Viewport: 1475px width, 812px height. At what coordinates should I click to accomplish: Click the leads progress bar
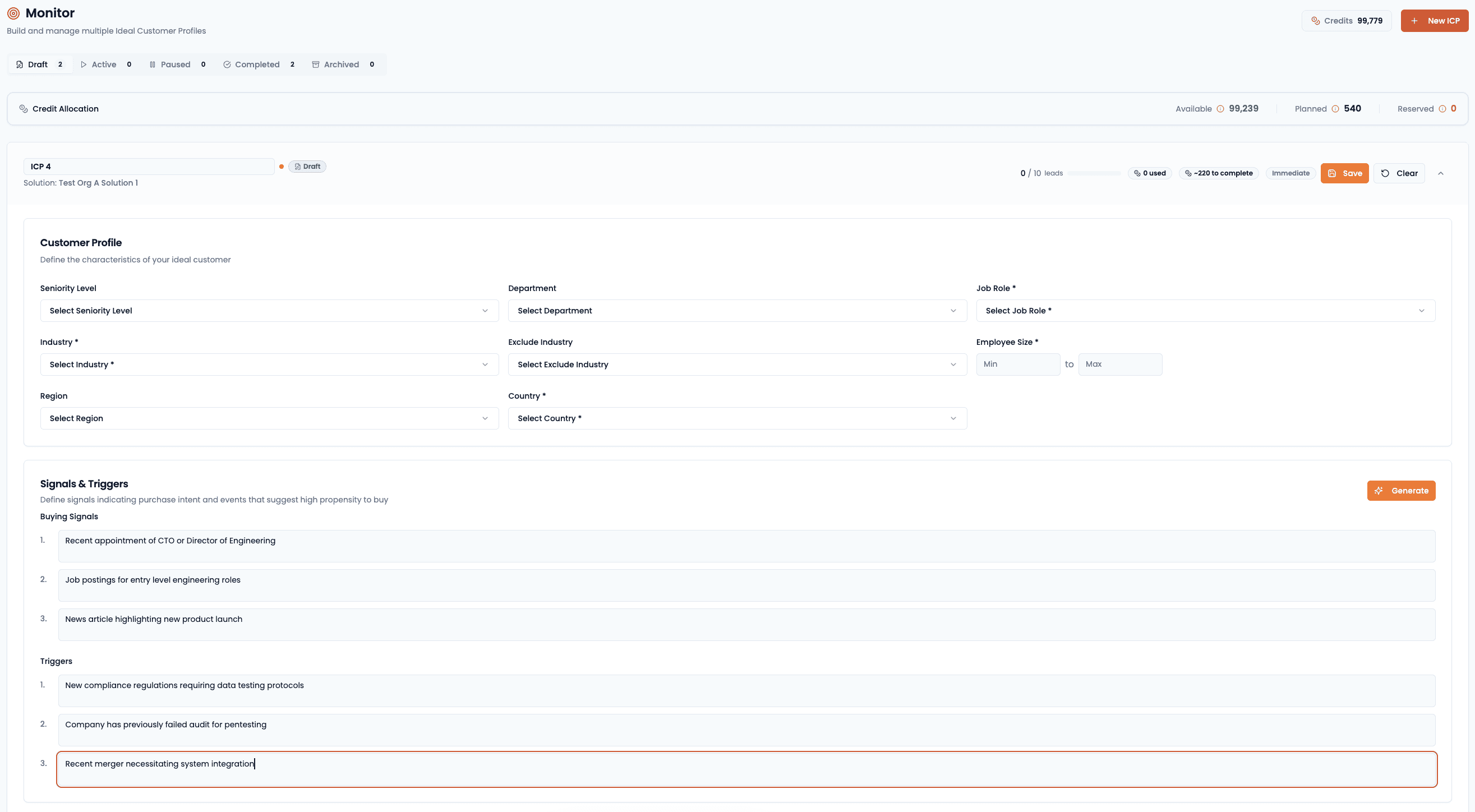[1094, 173]
